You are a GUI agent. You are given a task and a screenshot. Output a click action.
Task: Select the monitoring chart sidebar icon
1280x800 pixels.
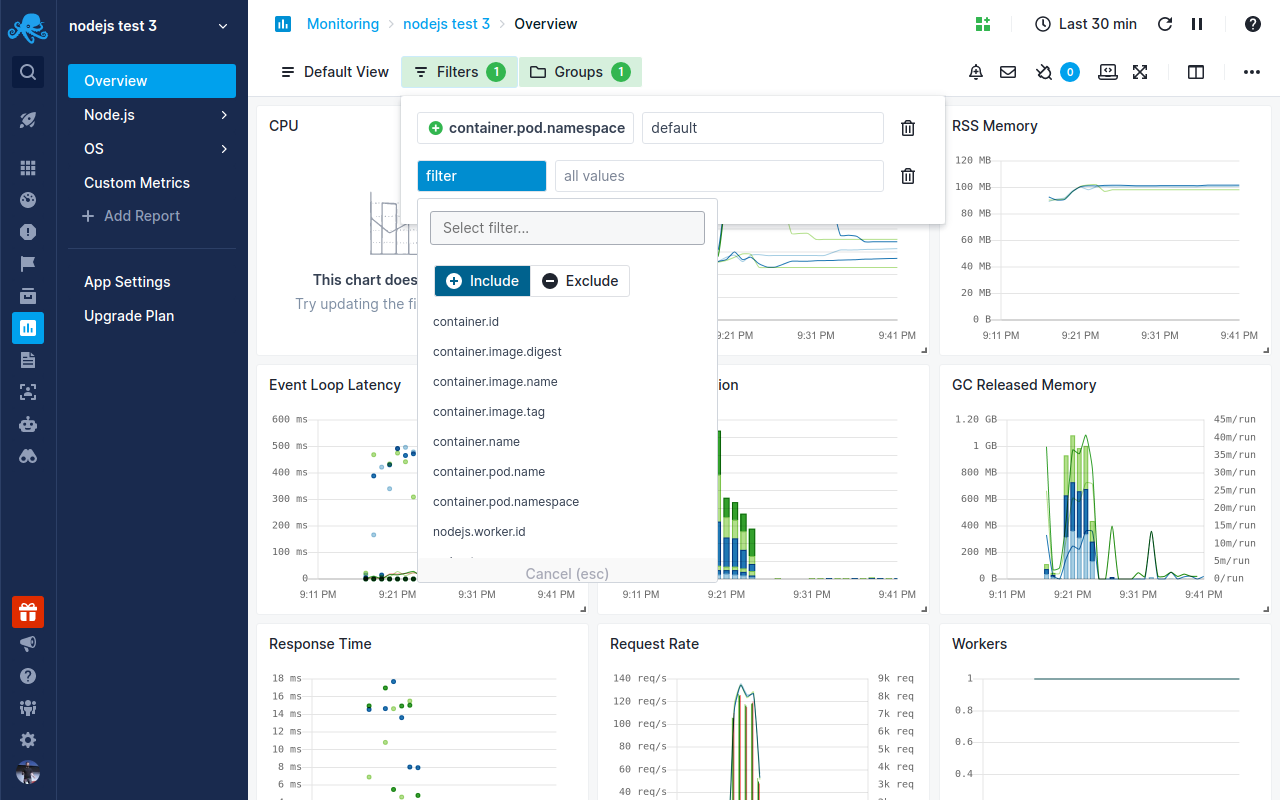tap(28, 328)
